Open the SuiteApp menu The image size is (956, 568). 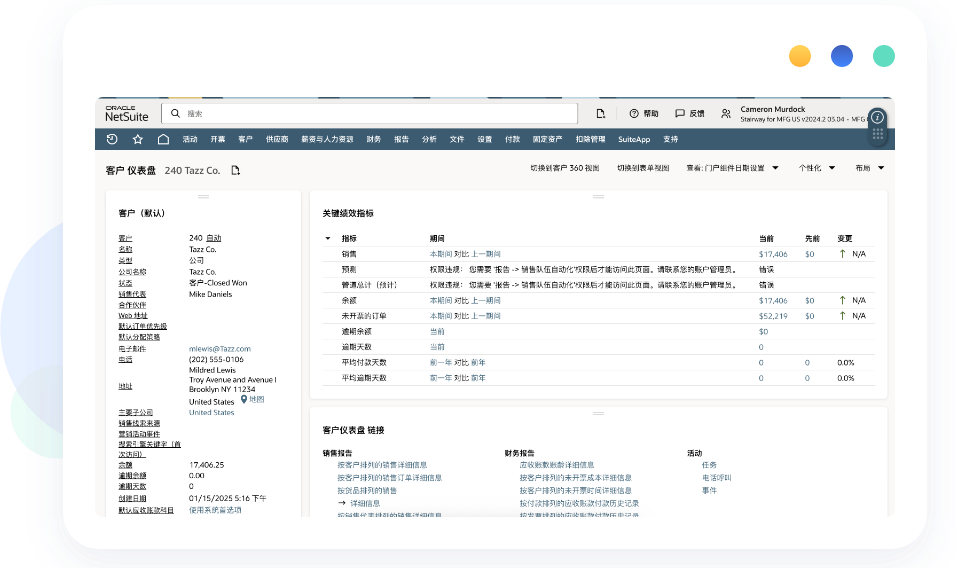coord(634,139)
